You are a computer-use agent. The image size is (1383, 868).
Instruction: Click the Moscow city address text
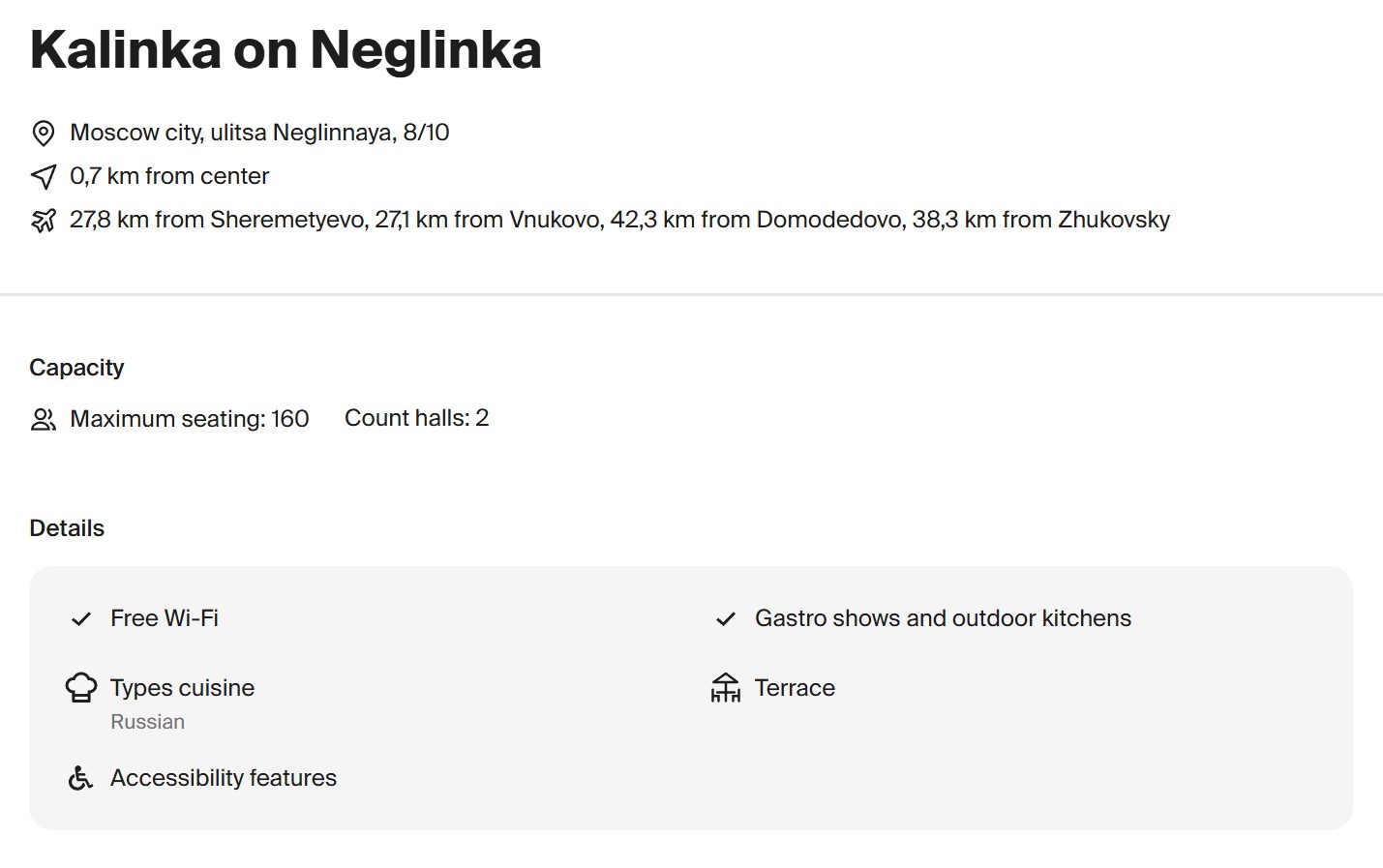pyautogui.click(x=259, y=133)
